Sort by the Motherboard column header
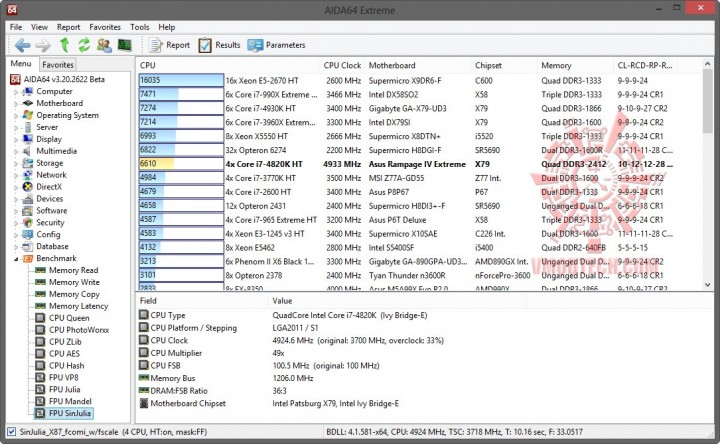 click(x=417, y=66)
